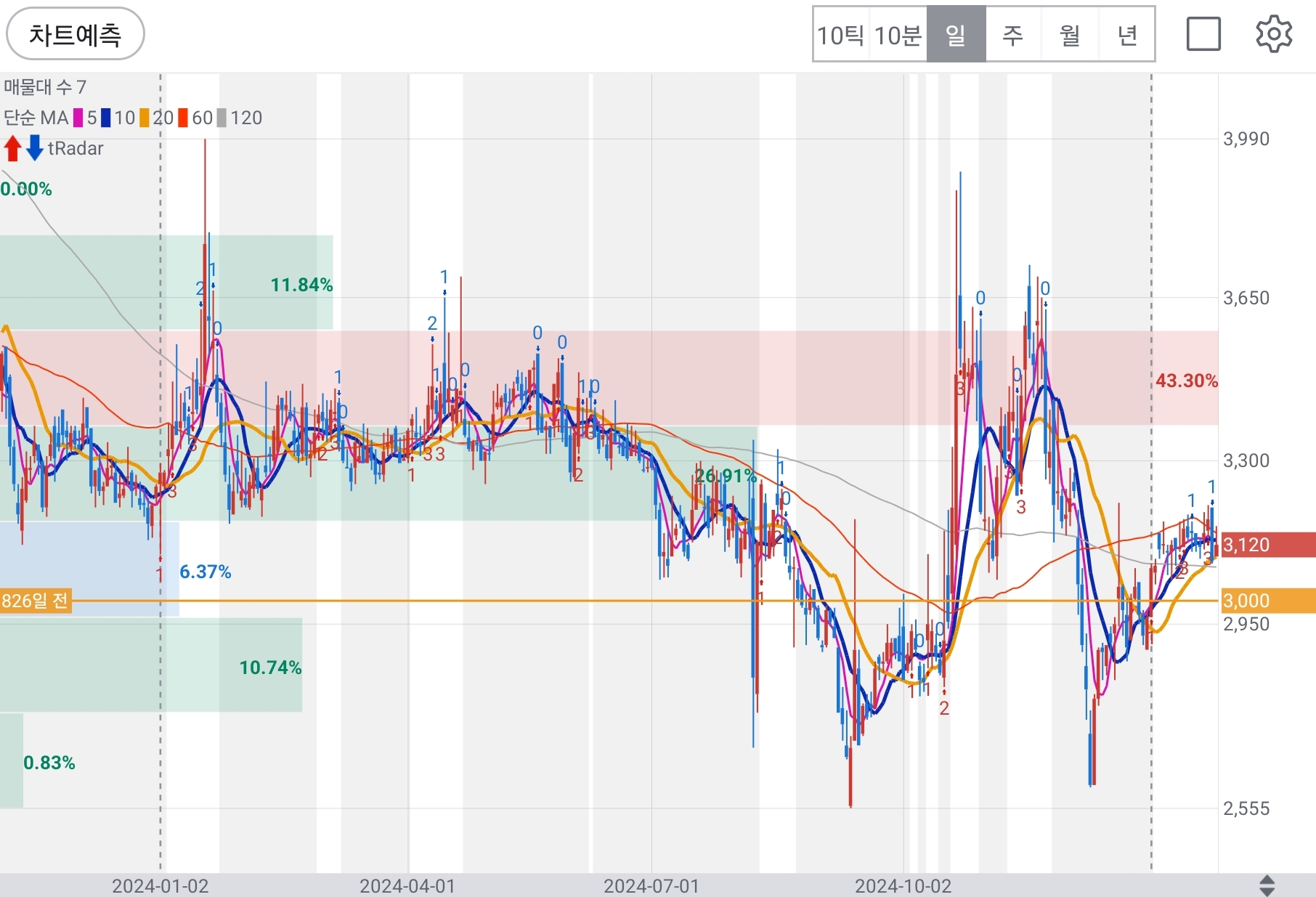Click the 2024-07-01 date axis label

coord(651,886)
